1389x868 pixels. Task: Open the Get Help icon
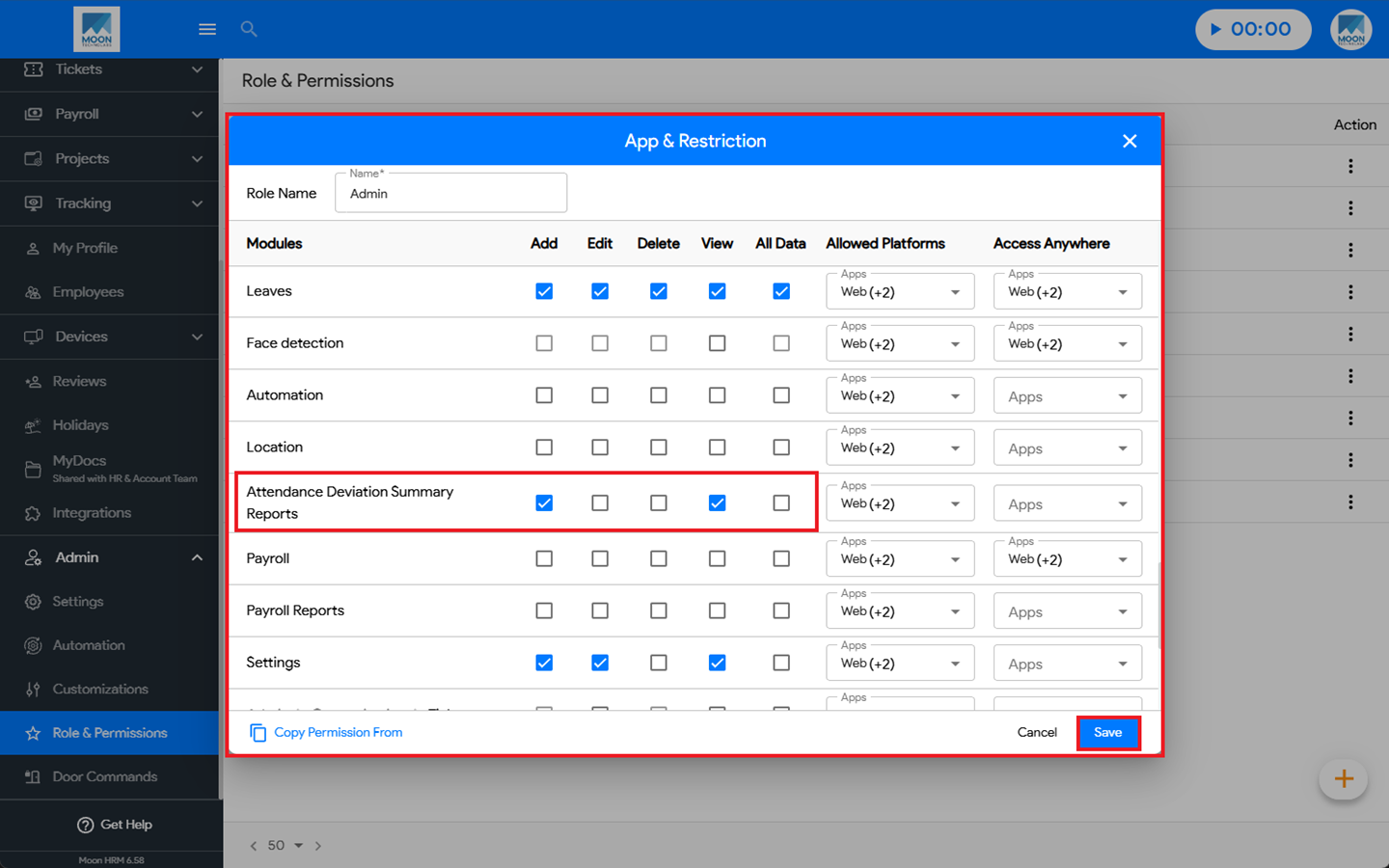[x=85, y=825]
